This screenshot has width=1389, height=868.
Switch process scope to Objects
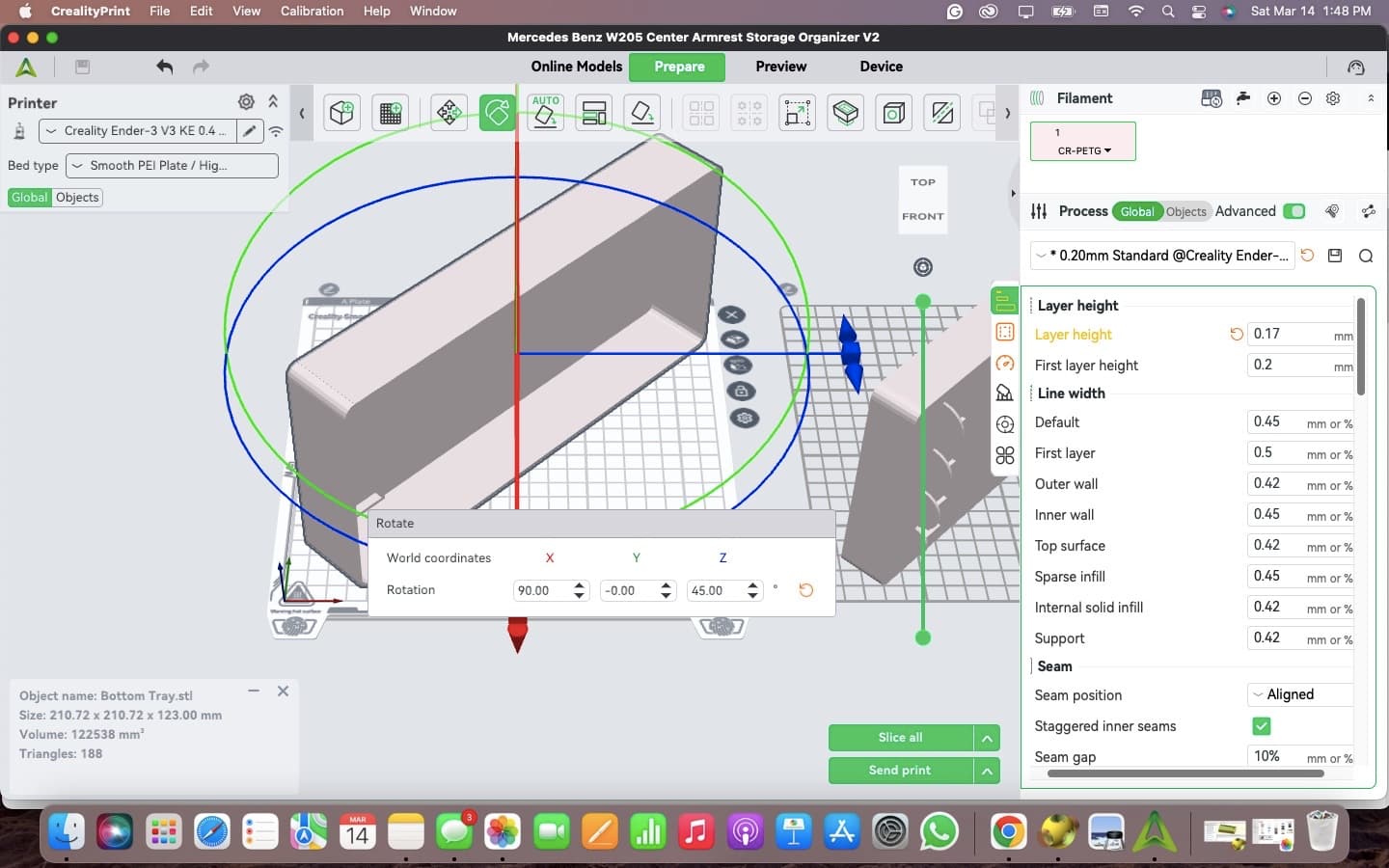coord(1185,211)
